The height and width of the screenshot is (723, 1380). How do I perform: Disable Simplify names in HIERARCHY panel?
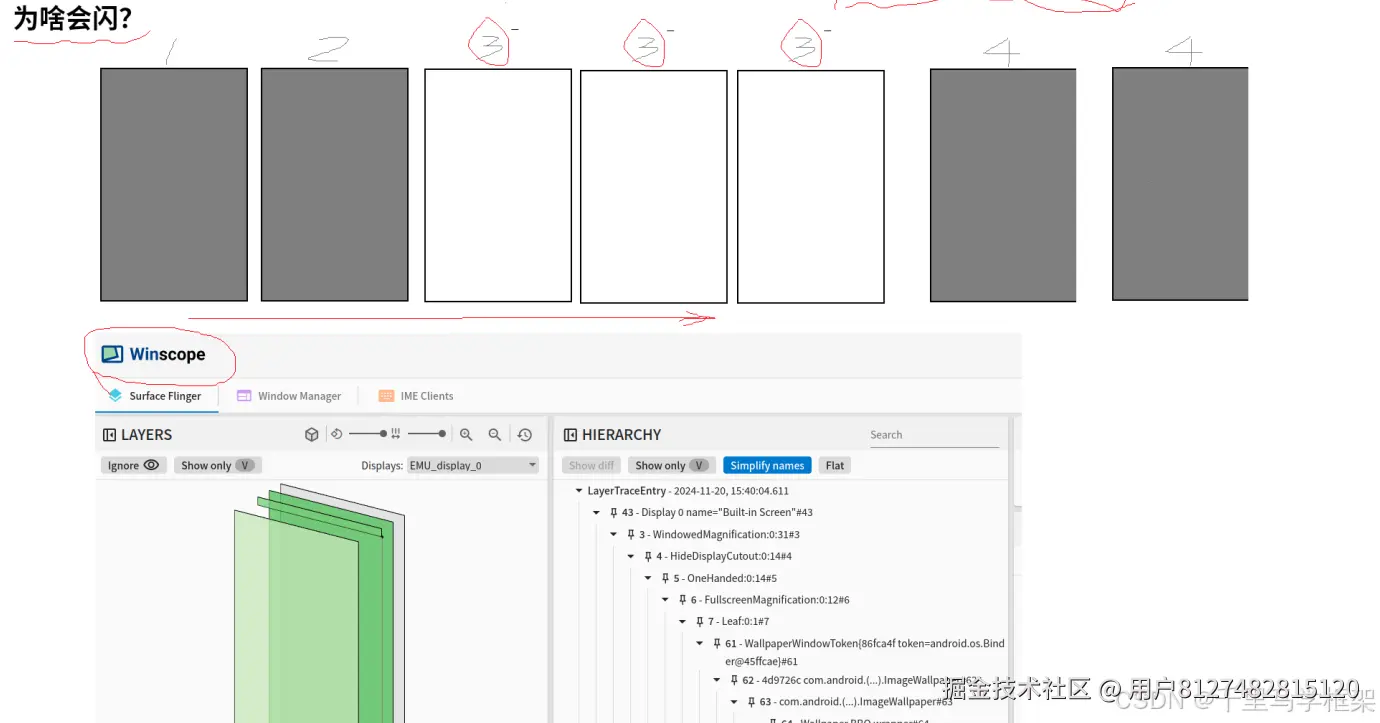tap(767, 465)
